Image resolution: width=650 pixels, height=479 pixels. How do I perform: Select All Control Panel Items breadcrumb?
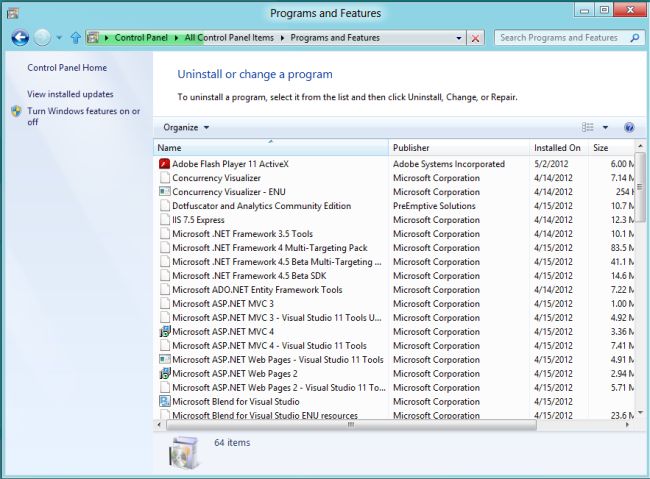pyautogui.click(x=229, y=38)
